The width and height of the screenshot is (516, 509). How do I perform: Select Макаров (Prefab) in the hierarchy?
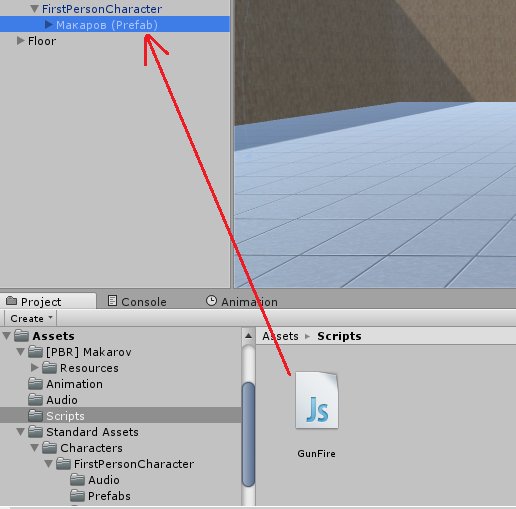(115, 24)
